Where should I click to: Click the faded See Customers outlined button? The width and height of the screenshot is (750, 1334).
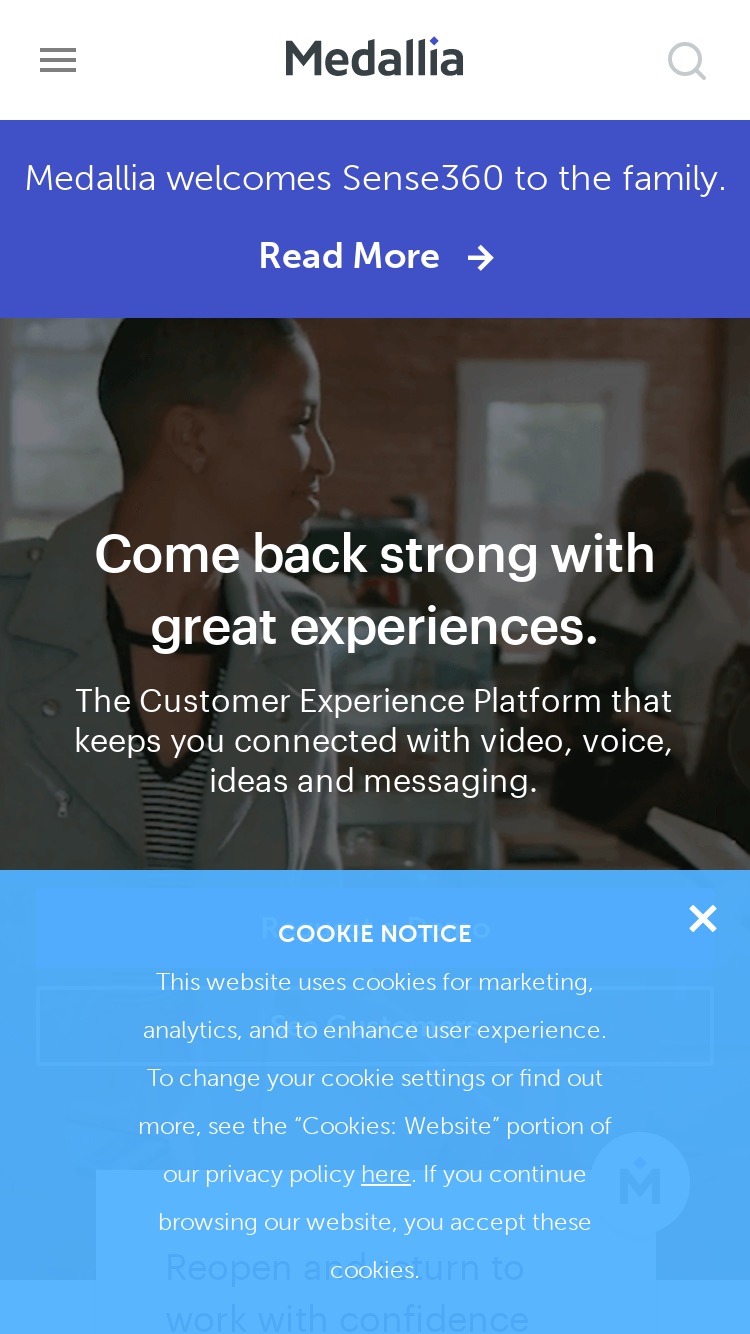[x=375, y=1026]
